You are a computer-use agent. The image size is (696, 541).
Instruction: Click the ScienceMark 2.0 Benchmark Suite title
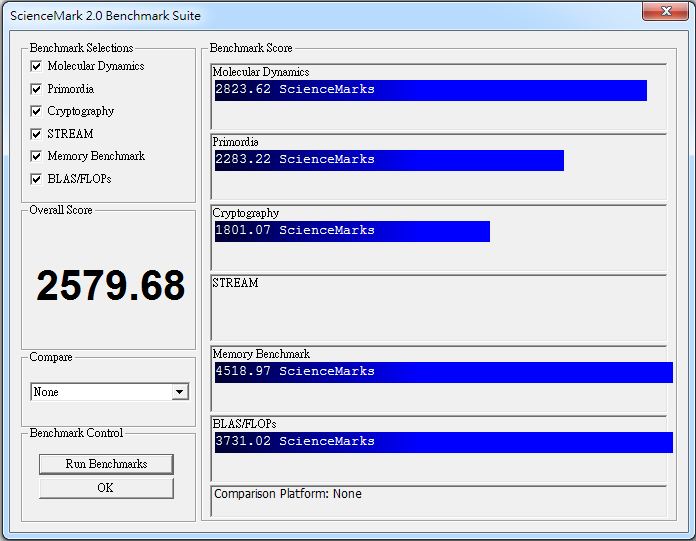pyautogui.click(x=105, y=16)
